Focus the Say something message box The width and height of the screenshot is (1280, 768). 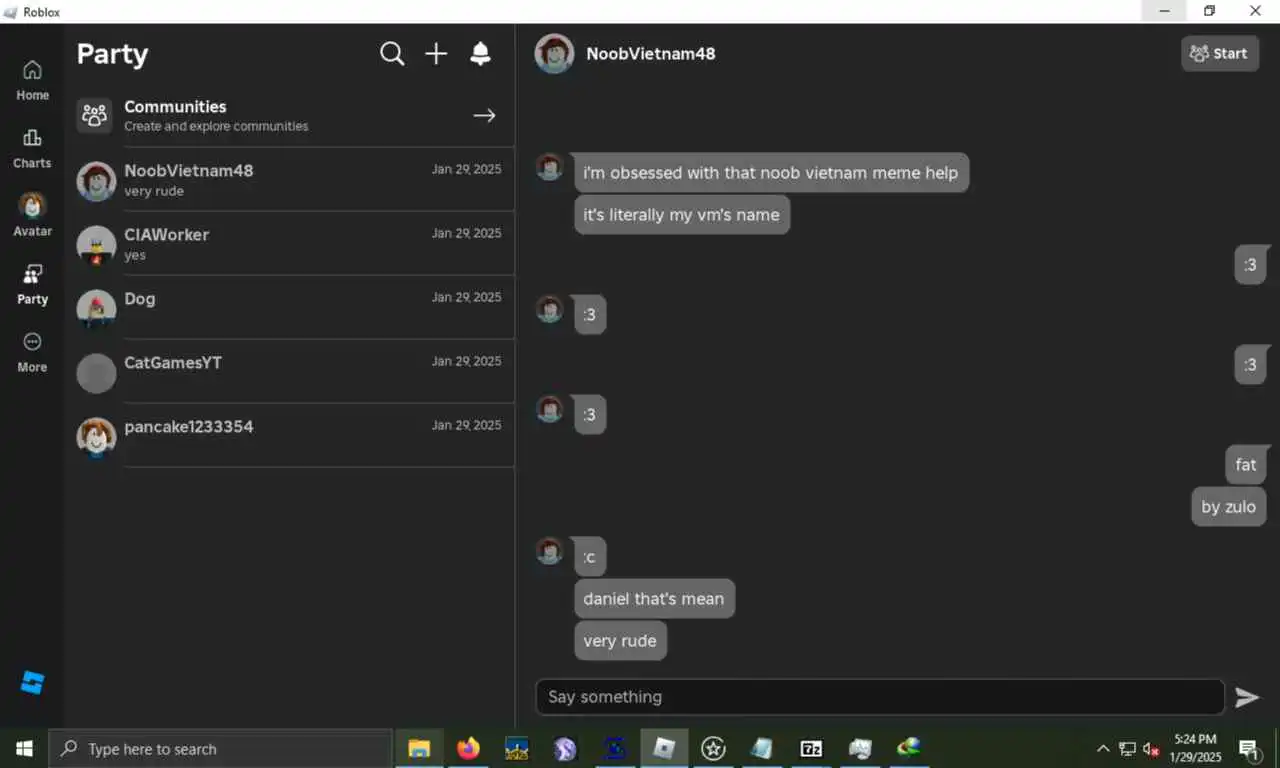click(880, 697)
